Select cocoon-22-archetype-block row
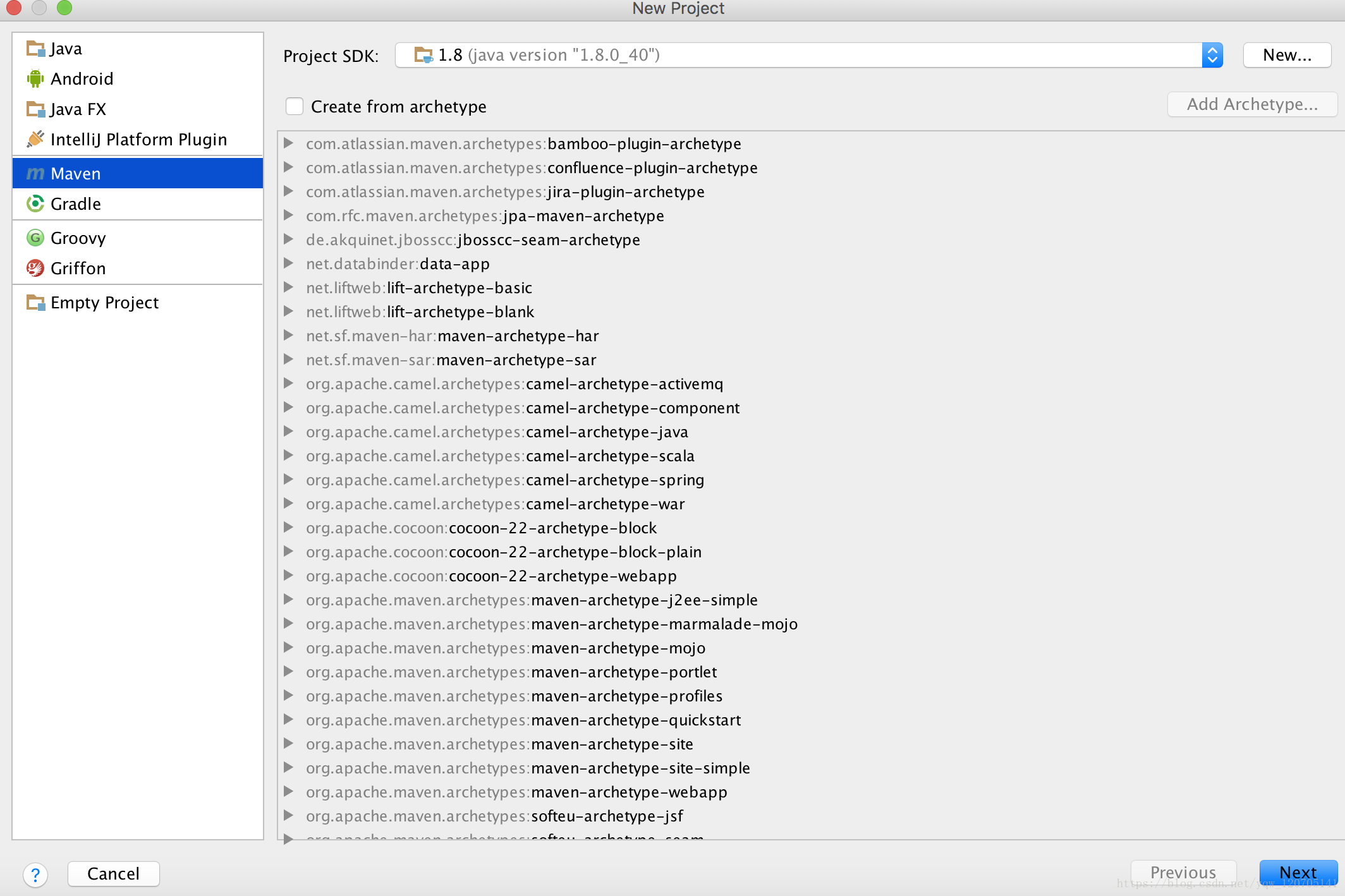This screenshot has width=1345, height=896. click(x=810, y=528)
